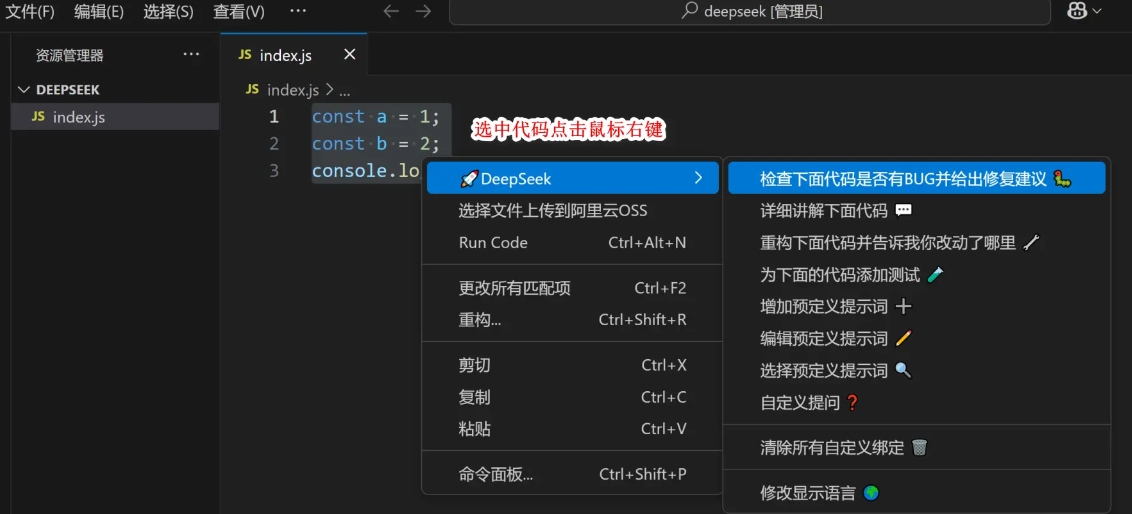Close the index.js tab

(349, 55)
